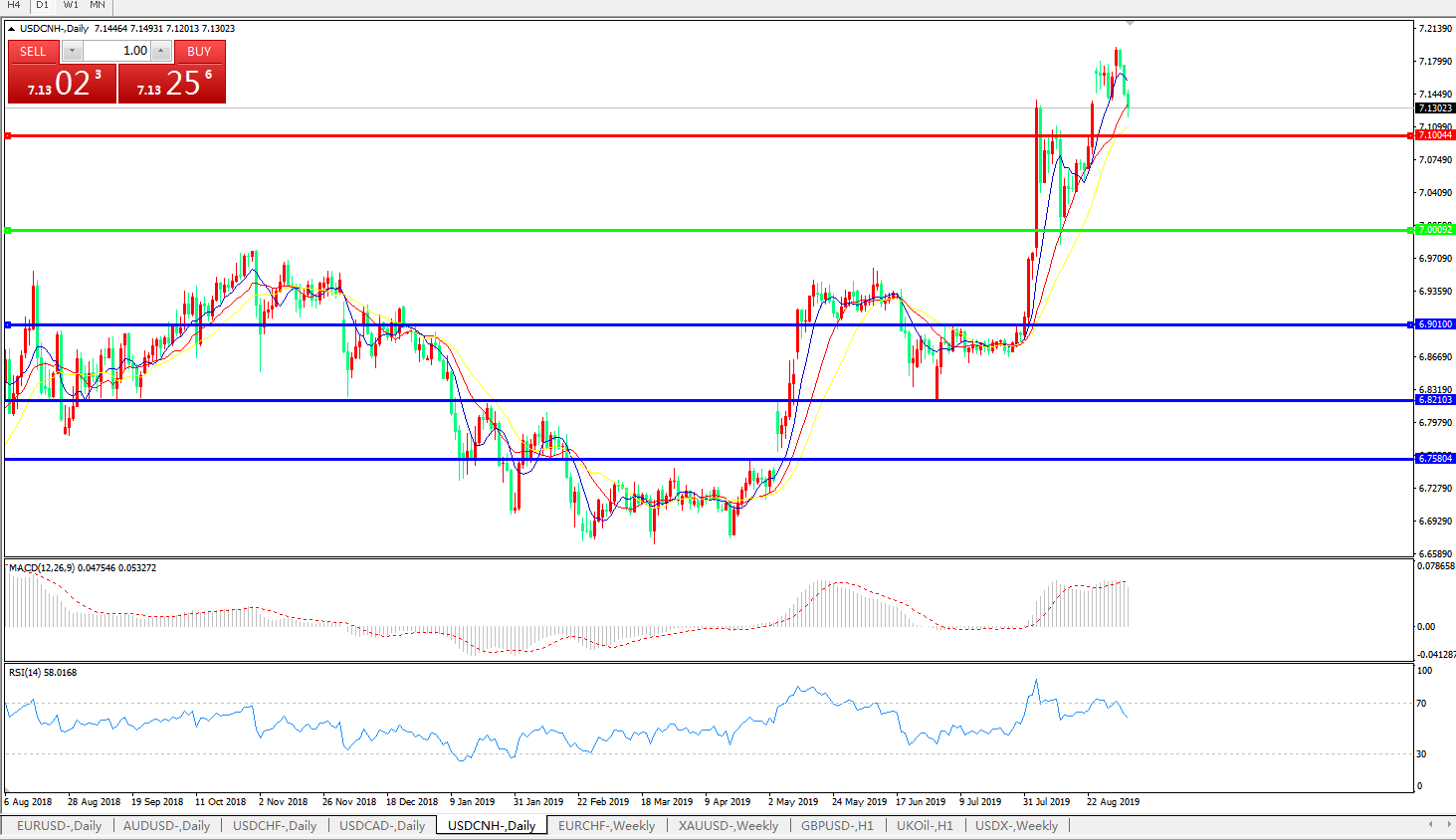Toggle the D1 timeframe button
This screenshot has height=840, width=1456.
tap(42, 5)
